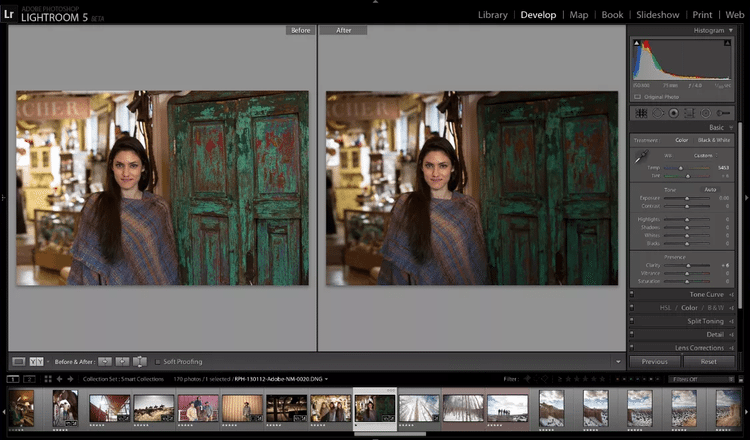Select the Crop Overlay tool
This screenshot has height=440, width=750.
pyautogui.click(x=641, y=113)
